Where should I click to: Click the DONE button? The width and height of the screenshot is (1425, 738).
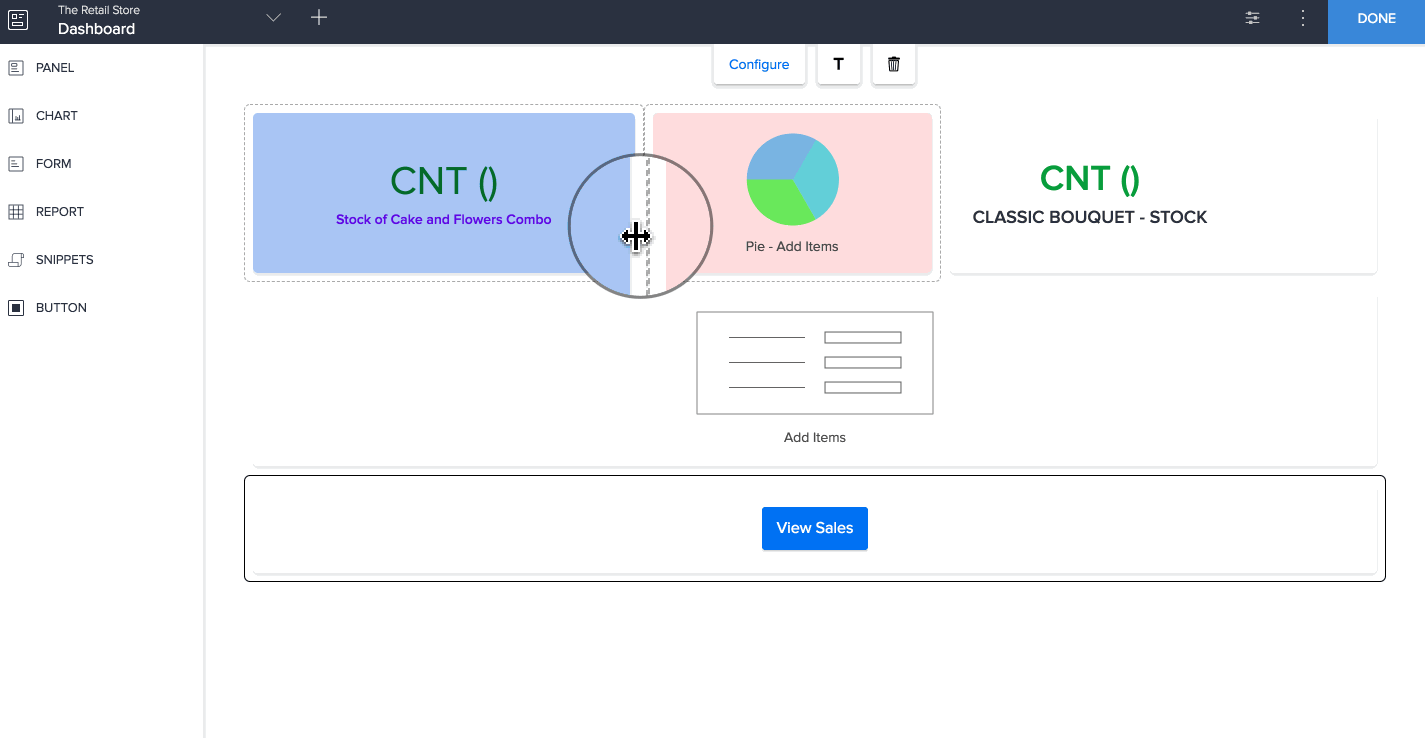click(1376, 19)
